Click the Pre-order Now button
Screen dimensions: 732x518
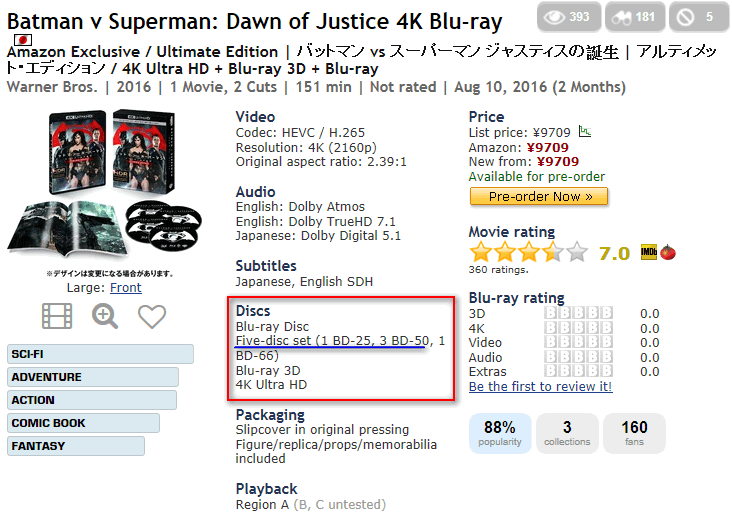tap(538, 196)
